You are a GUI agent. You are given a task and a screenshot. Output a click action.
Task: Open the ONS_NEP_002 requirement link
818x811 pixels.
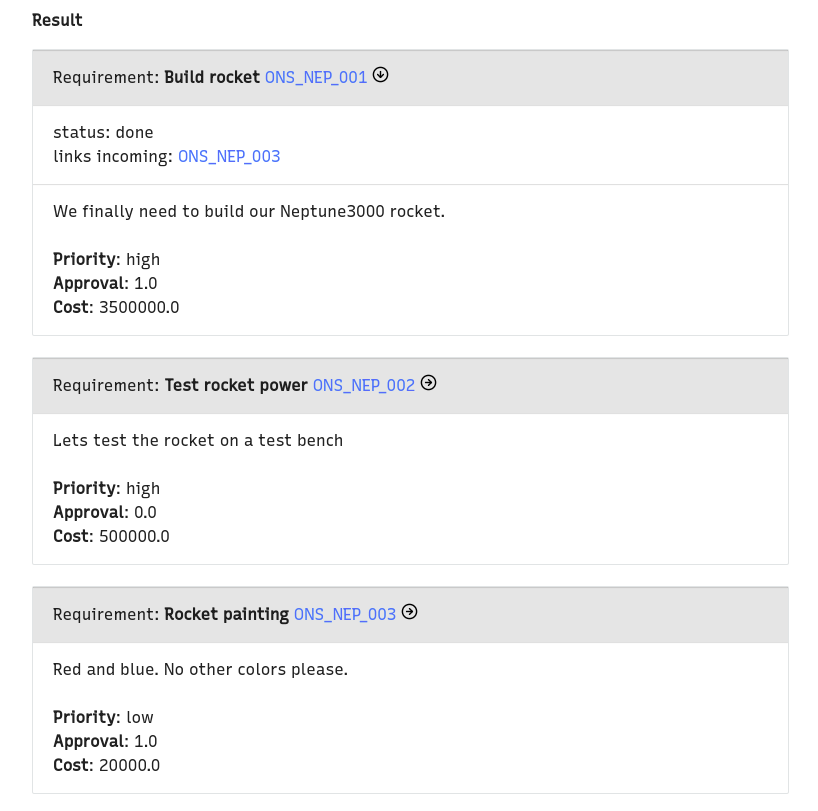tap(364, 385)
